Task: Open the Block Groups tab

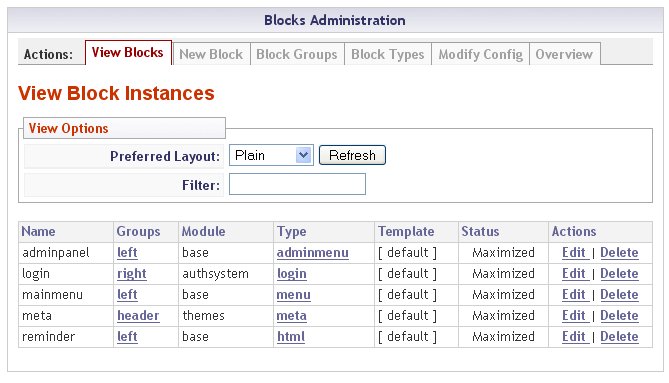Action: [x=297, y=54]
